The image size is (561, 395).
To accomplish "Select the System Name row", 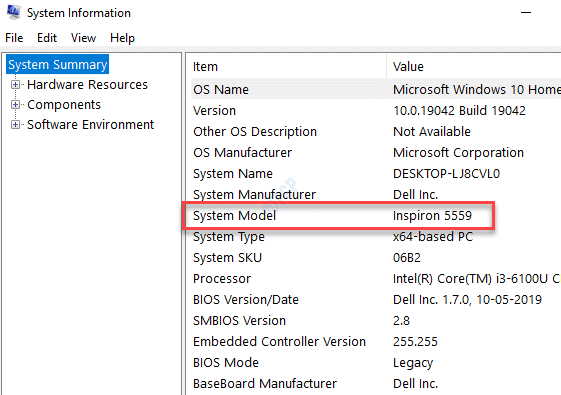I will [376, 174].
